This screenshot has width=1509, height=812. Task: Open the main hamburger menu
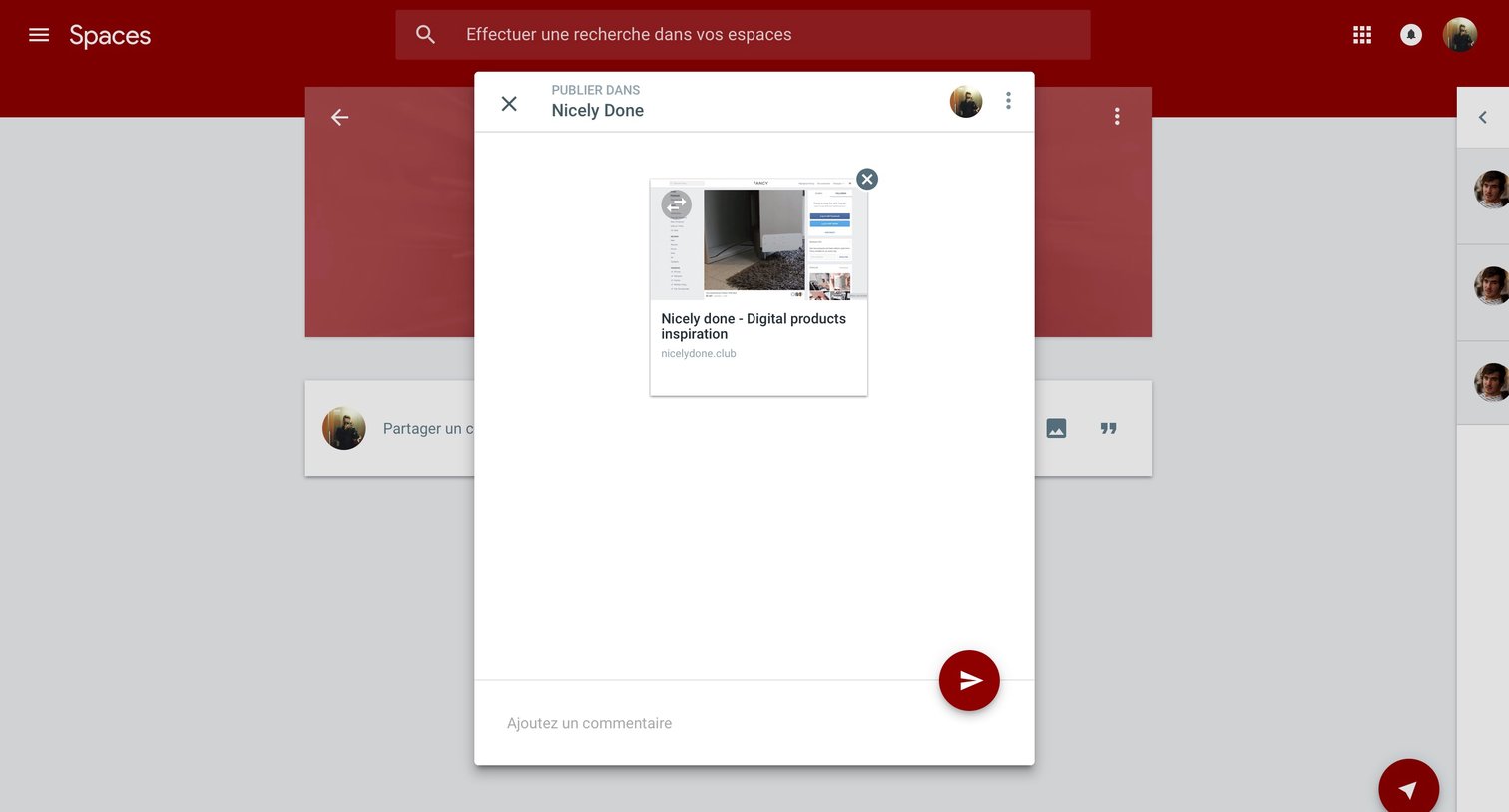[39, 35]
